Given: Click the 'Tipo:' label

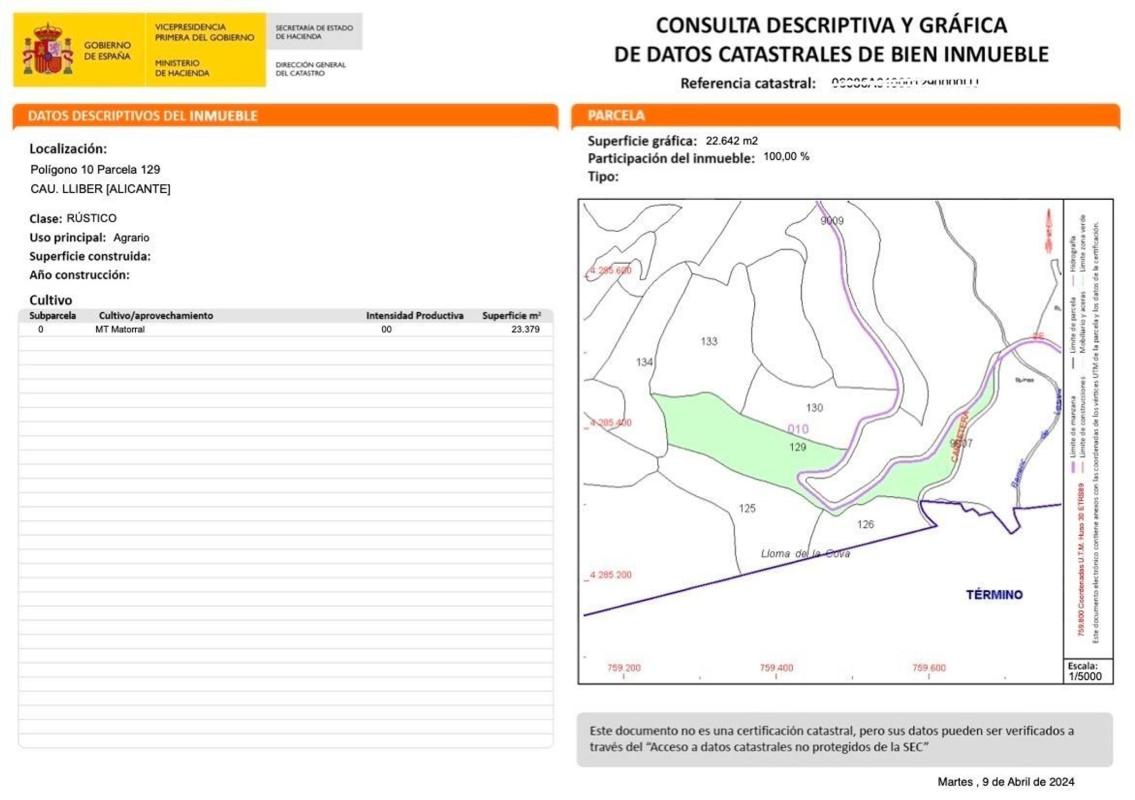Looking at the screenshot, I should click(x=603, y=177).
